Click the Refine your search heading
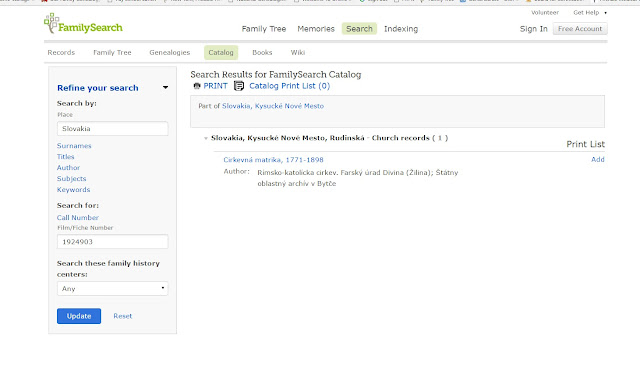The height and width of the screenshot is (367, 640). [98, 88]
